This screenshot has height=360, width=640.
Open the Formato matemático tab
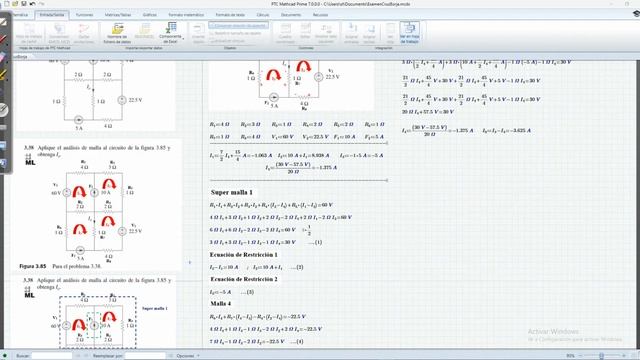(x=186, y=15)
